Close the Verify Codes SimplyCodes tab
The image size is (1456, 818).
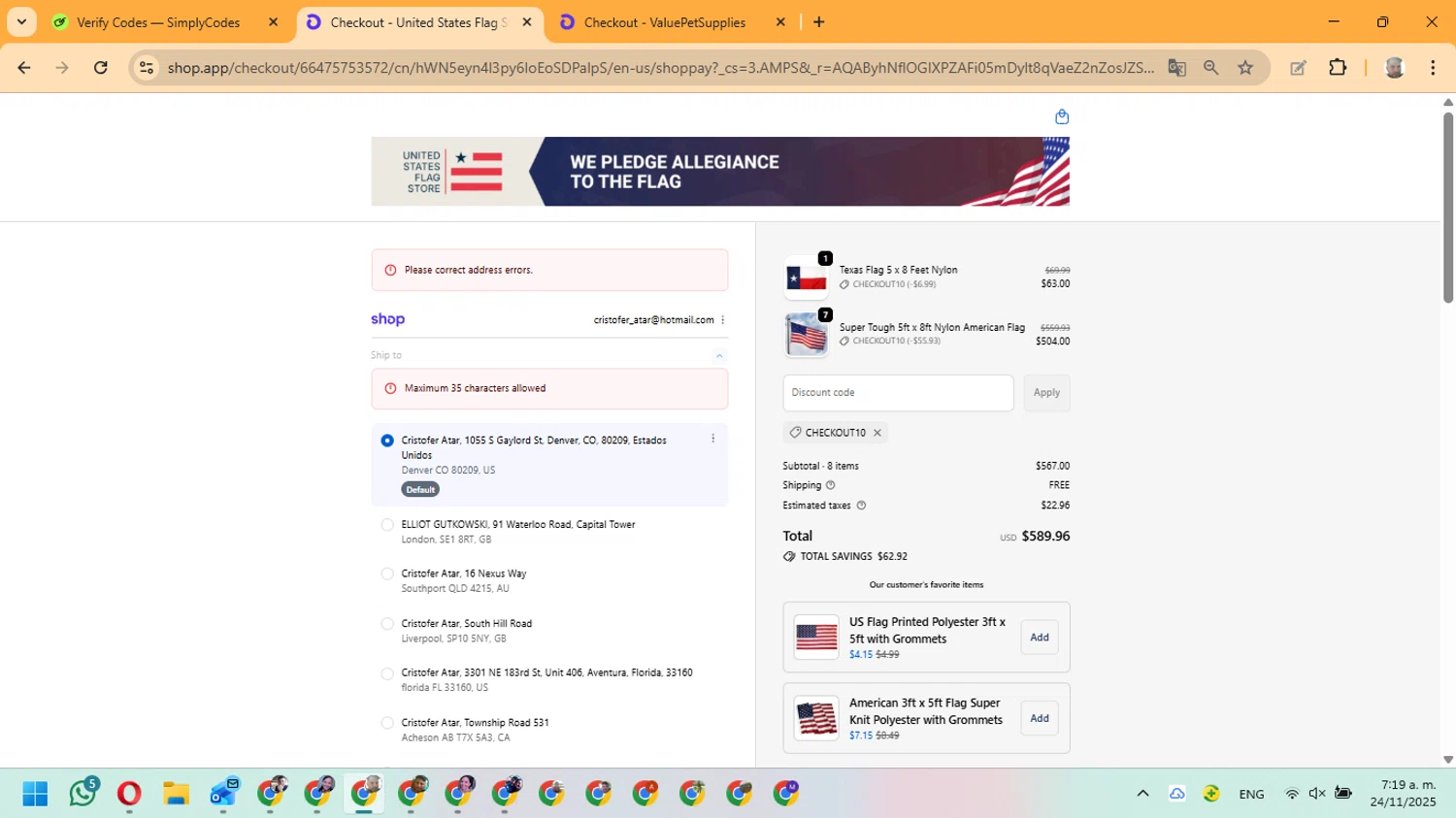[x=273, y=22]
